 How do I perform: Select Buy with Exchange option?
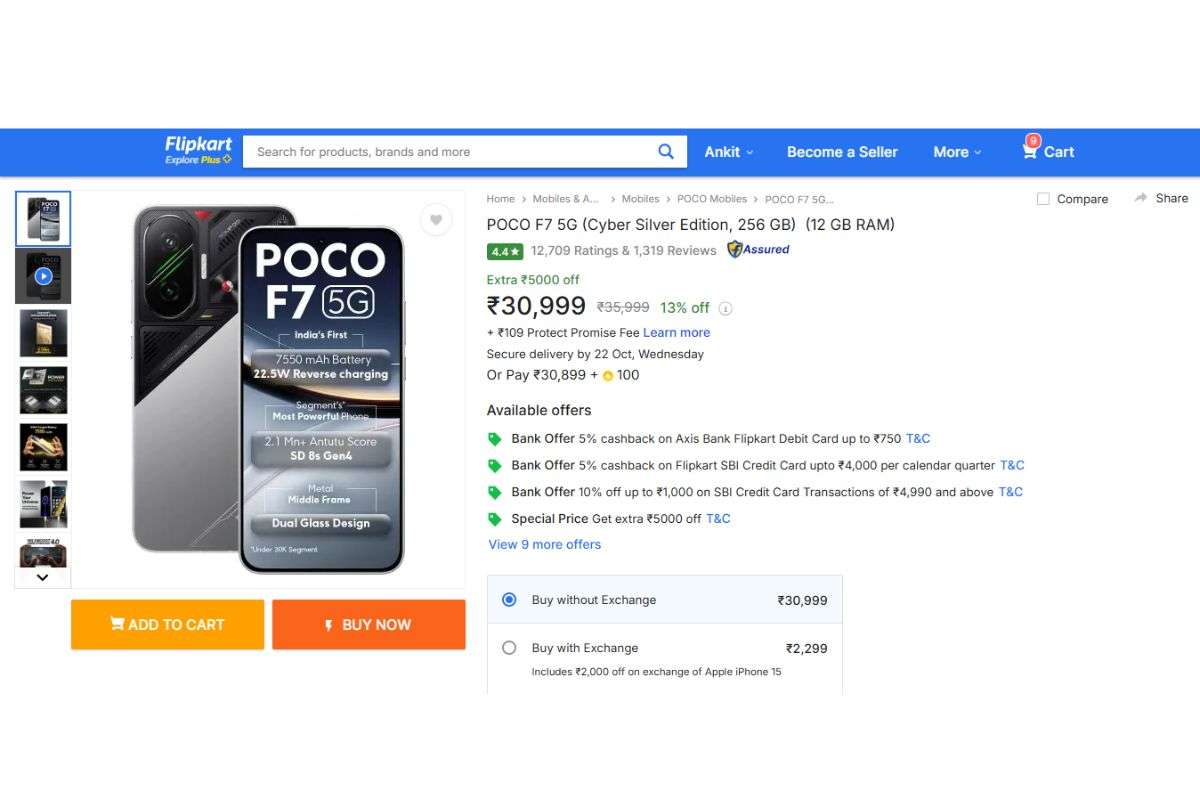pyautogui.click(x=509, y=647)
